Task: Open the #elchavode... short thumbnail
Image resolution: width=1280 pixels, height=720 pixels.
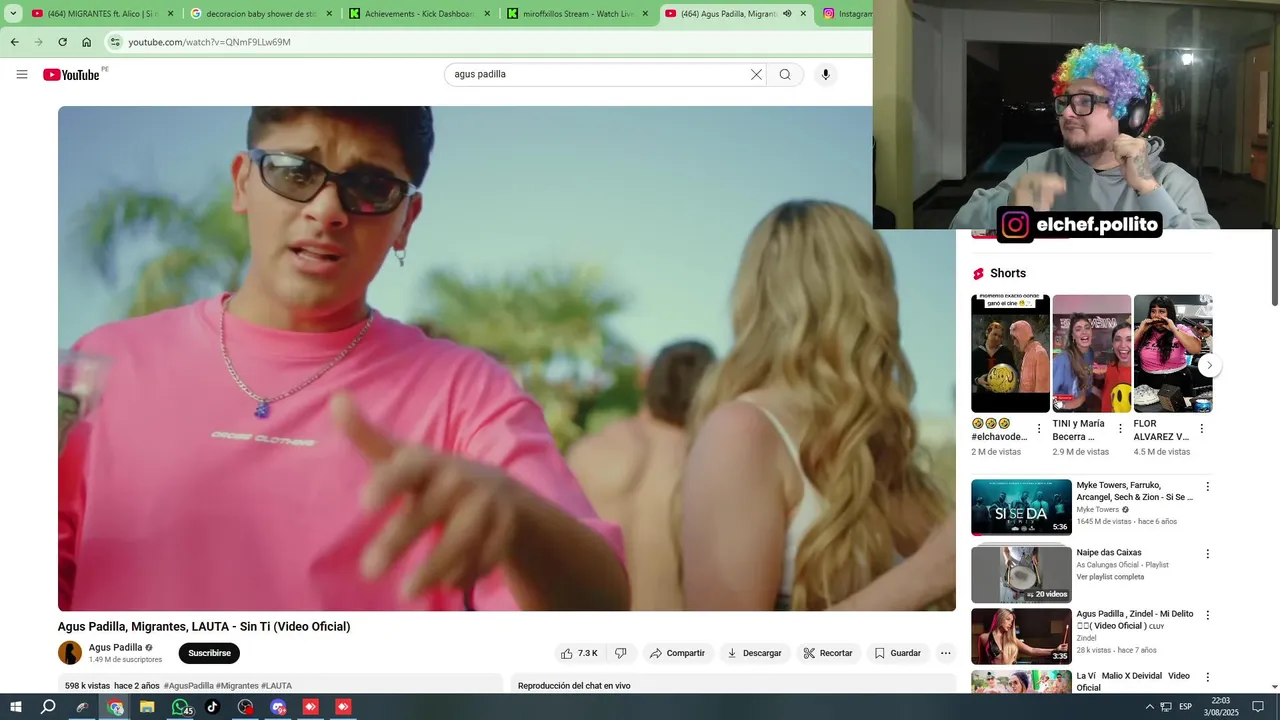Action: [x=1010, y=353]
